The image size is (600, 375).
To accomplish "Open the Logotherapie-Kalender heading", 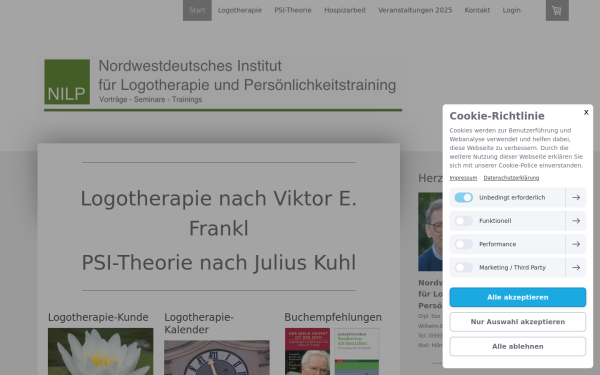I will (199, 323).
